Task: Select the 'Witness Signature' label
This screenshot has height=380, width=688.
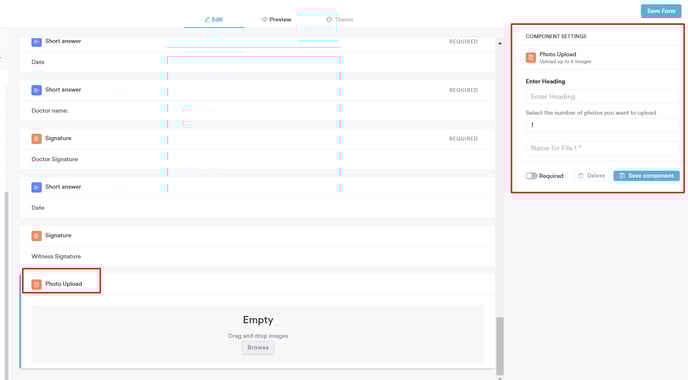Action: click(x=56, y=256)
